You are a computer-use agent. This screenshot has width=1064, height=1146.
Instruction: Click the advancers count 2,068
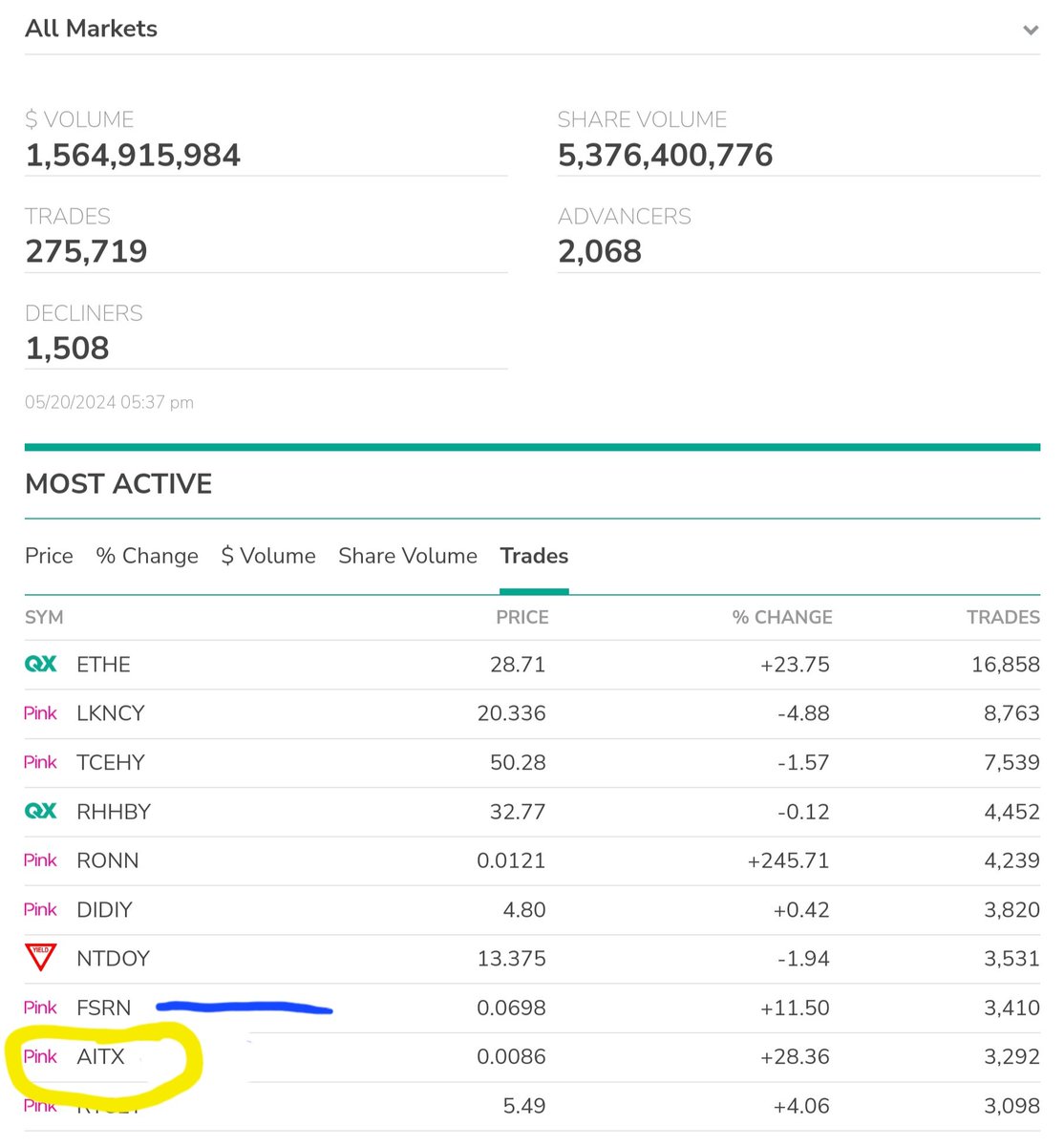[600, 251]
